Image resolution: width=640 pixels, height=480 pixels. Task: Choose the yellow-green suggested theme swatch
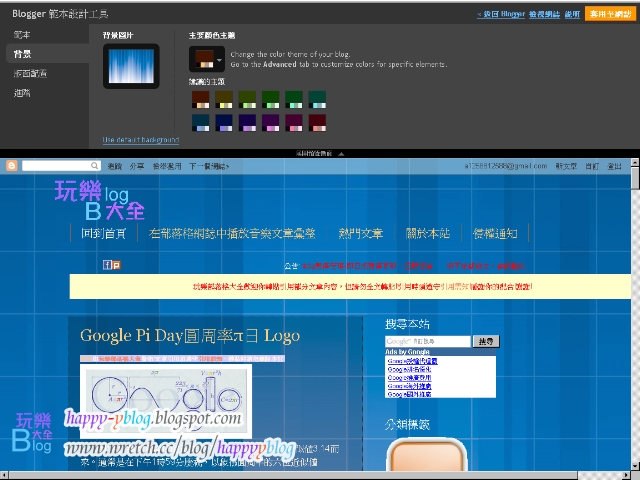[247, 100]
